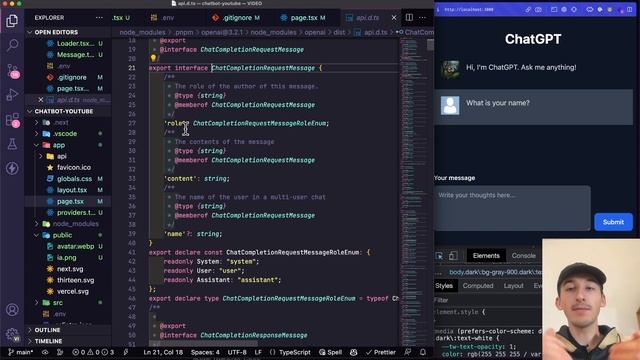
Task: Click the openai@3.2.1 breadcrumb
Action: pos(222,32)
